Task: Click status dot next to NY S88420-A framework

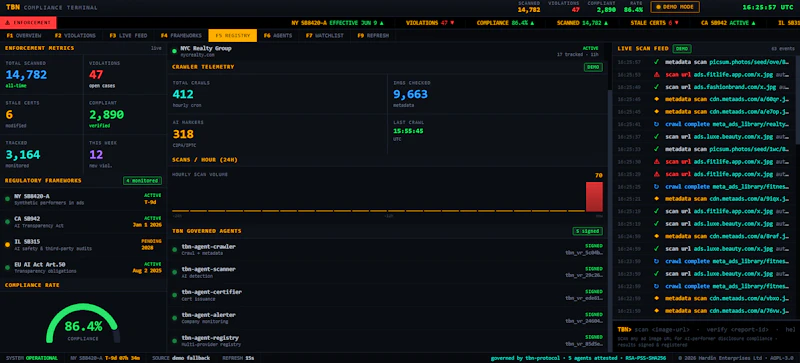Action: coord(7,199)
